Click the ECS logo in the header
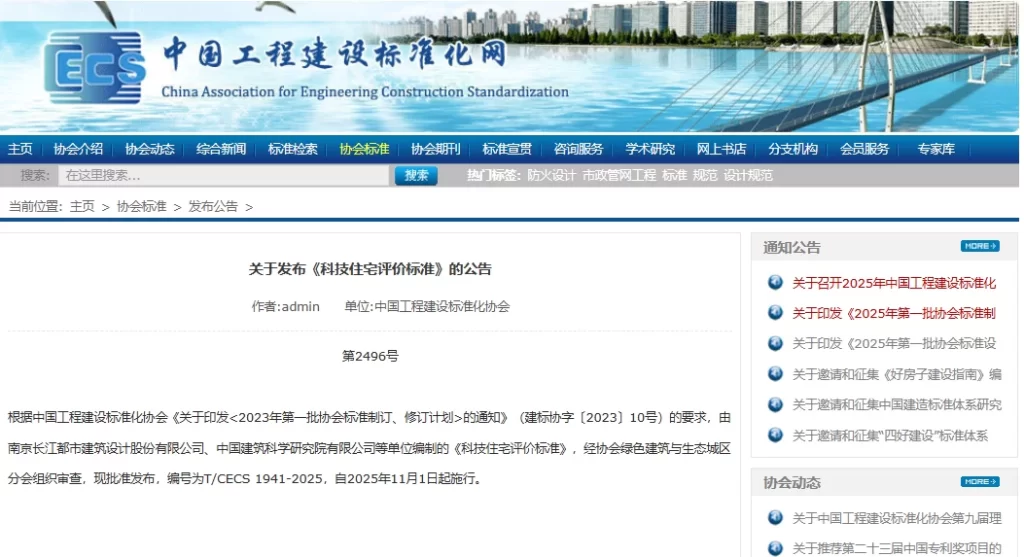This screenshot has width=1024, height=557. coord(95,67)
